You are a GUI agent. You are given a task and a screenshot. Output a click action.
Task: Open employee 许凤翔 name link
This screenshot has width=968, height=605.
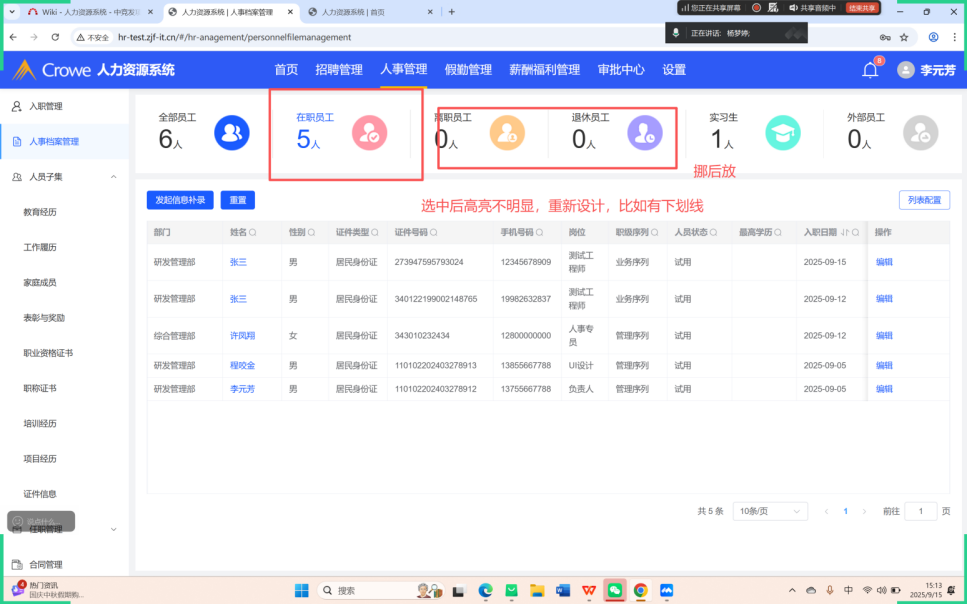point(242,336)
